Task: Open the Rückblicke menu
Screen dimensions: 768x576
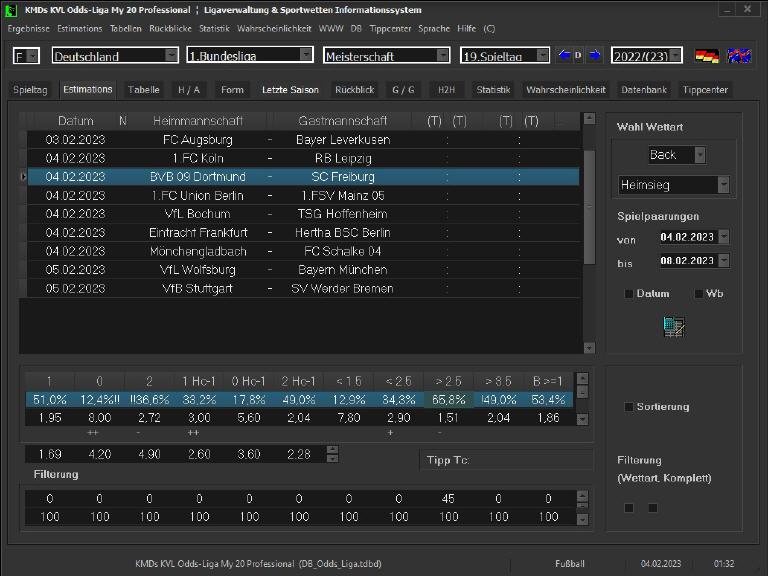Action: [170, 28]
